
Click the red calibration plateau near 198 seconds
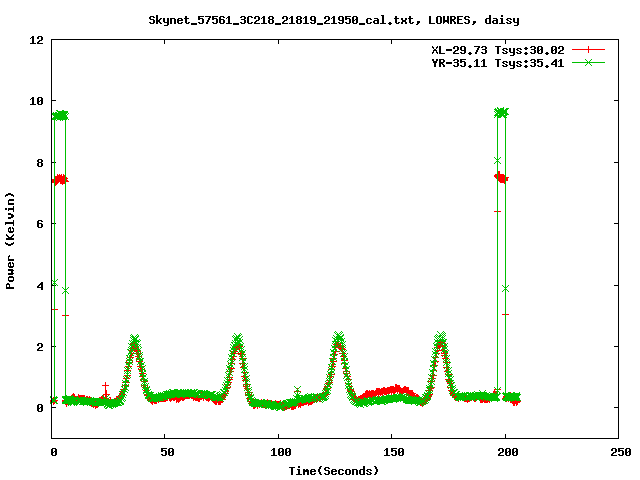[501, 178]
